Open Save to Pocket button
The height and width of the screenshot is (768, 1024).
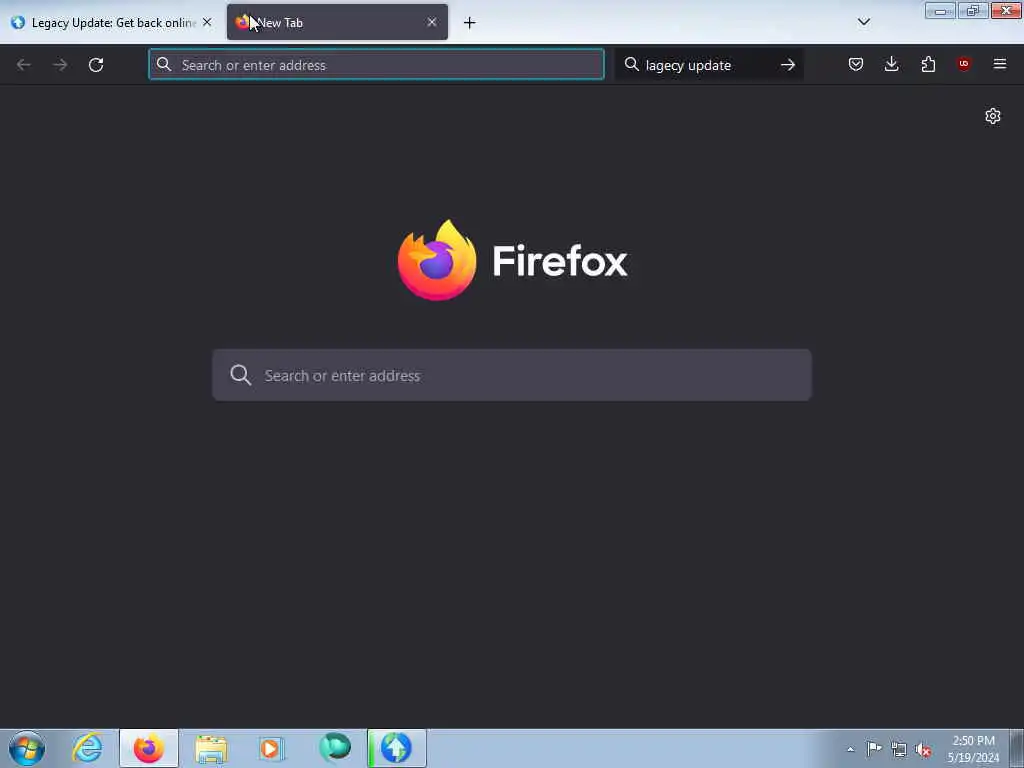pos(856,64)
